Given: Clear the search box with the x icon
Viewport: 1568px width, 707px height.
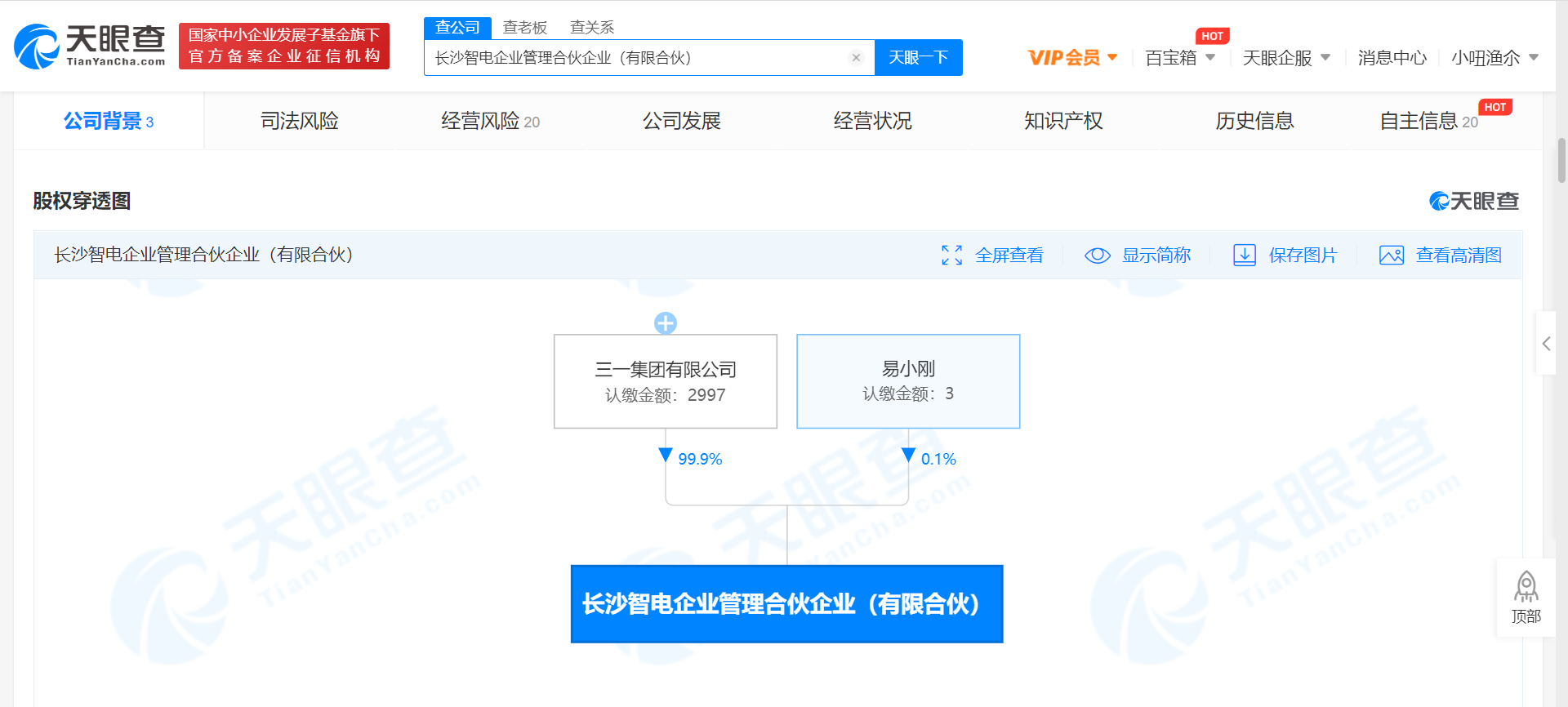Looking at the screenshot, I should pos(856,57).
